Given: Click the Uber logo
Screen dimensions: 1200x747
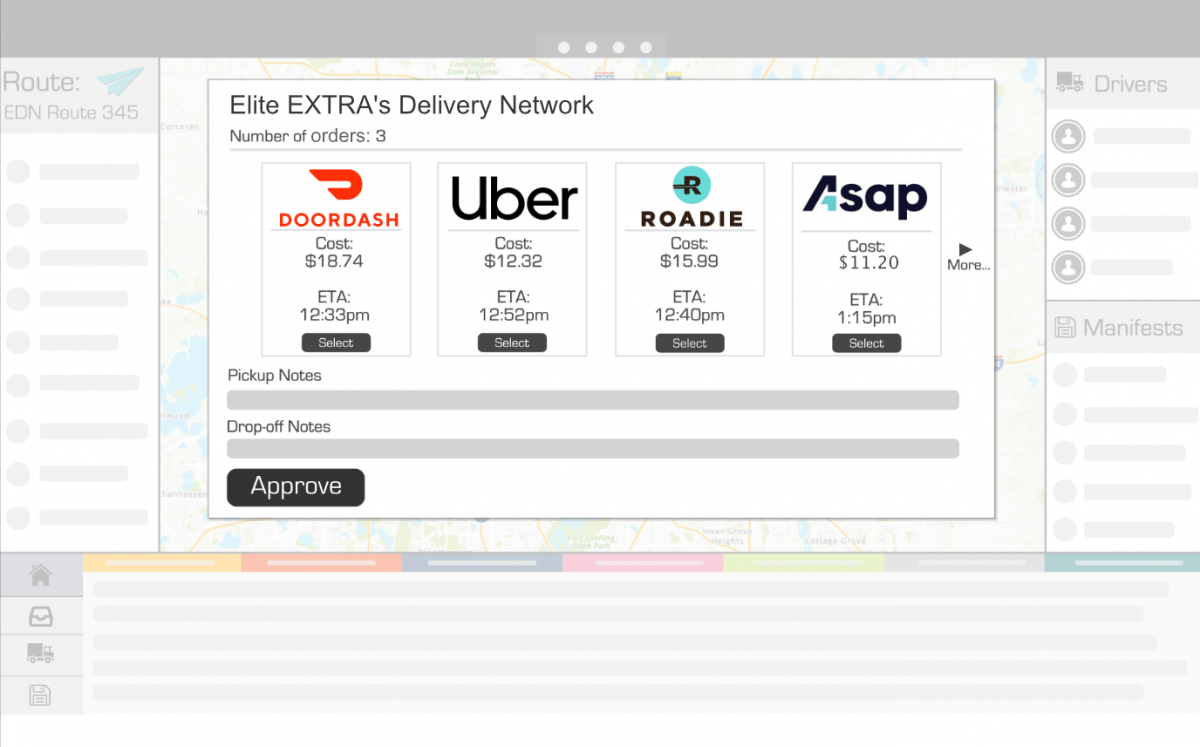Looking at the screenshot, I should coord(512,197).
